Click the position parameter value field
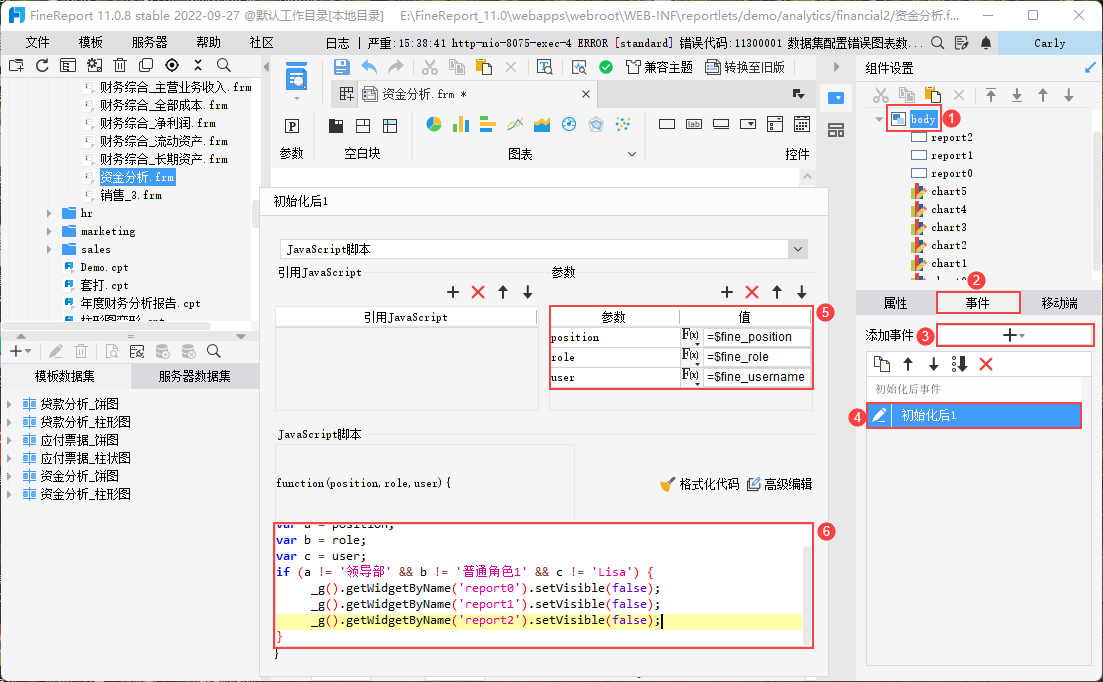 pyautogui.click(x=756, y=337)
